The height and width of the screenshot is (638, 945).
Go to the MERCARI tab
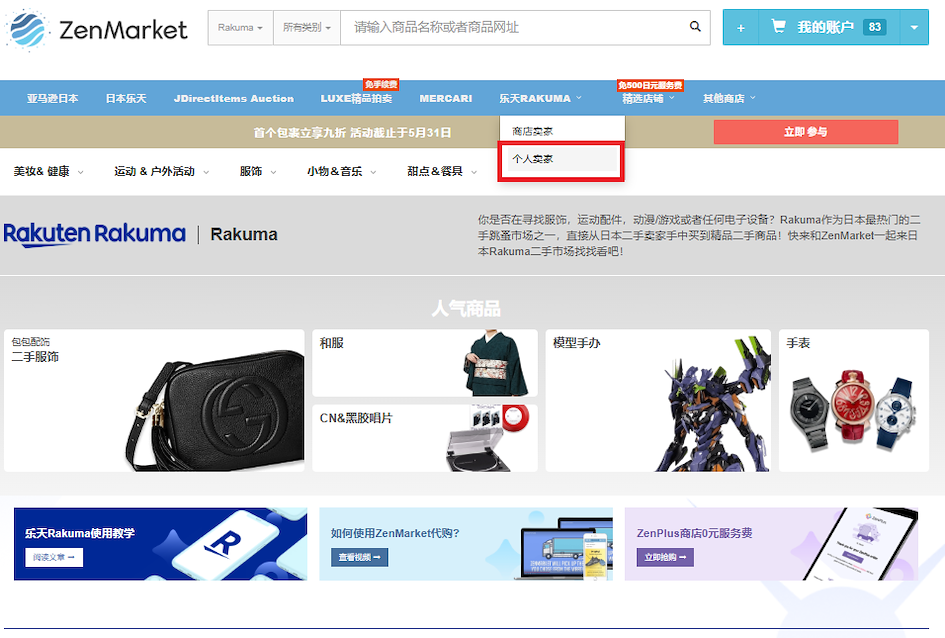point(446,98)
